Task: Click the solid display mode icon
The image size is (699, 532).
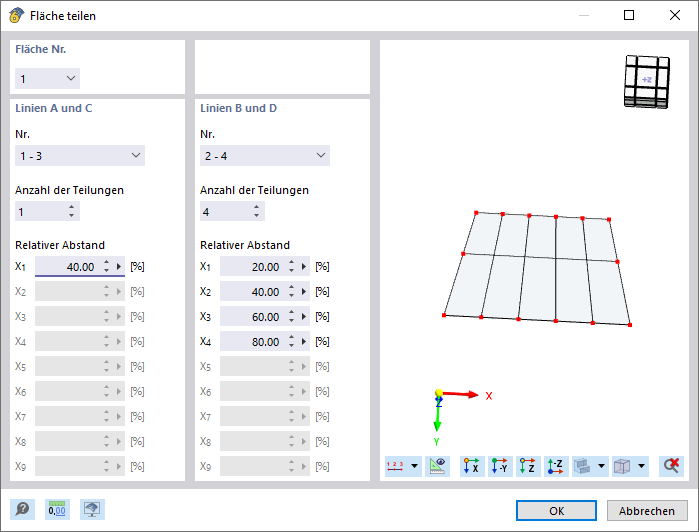Action: (583, 466)
